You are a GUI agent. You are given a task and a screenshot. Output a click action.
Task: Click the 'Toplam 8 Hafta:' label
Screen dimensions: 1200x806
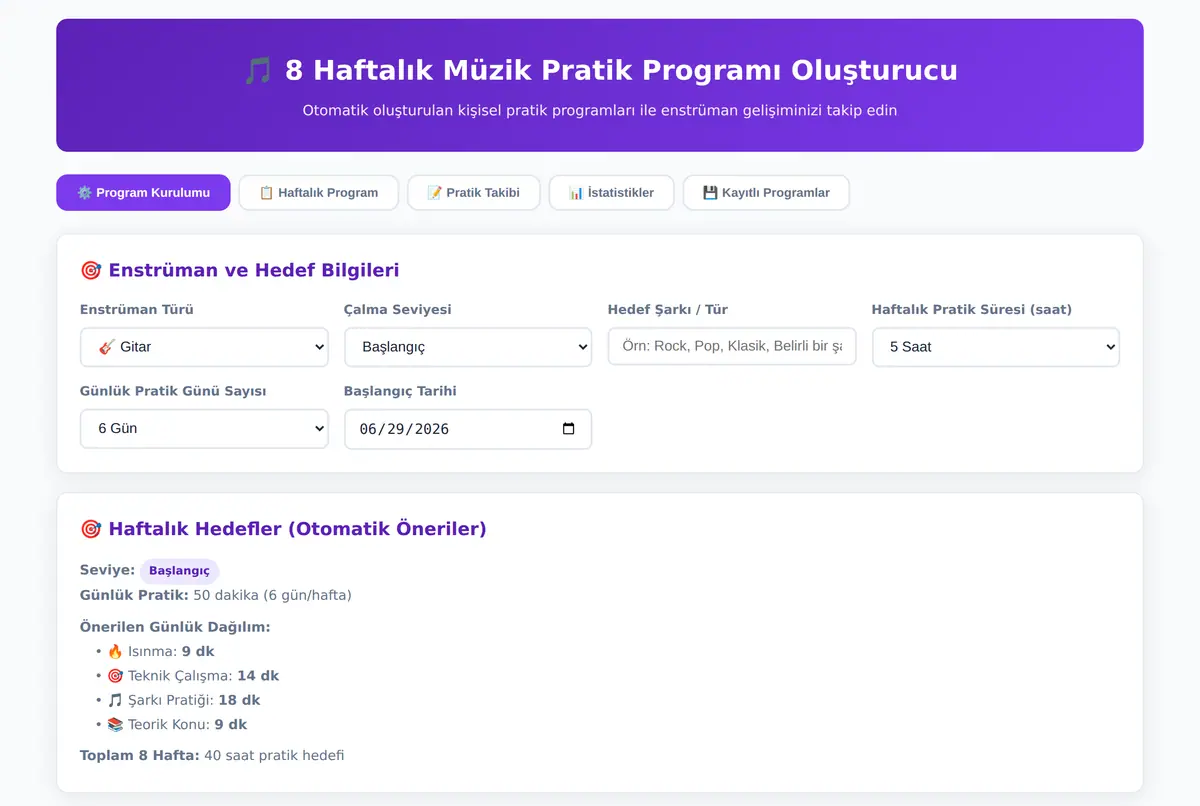pos(140,755)
